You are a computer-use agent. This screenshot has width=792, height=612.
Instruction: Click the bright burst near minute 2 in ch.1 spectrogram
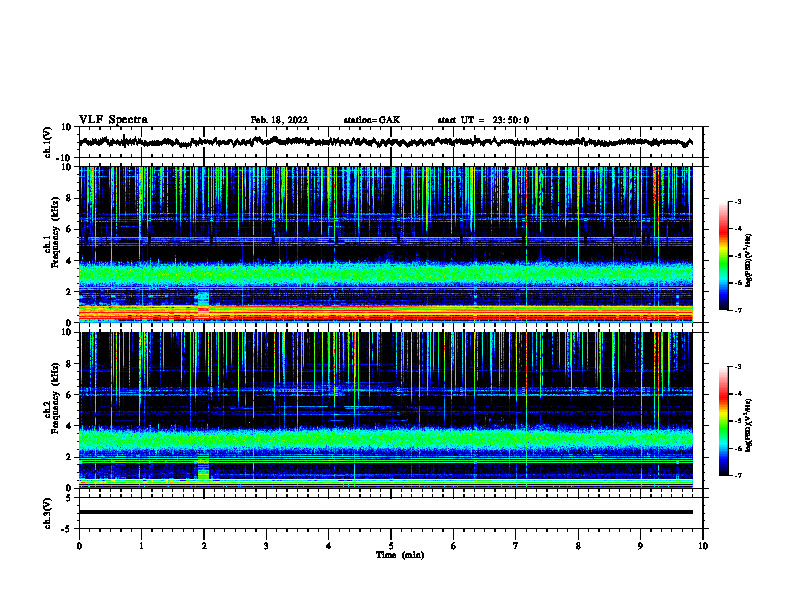[x=203, y=304]
